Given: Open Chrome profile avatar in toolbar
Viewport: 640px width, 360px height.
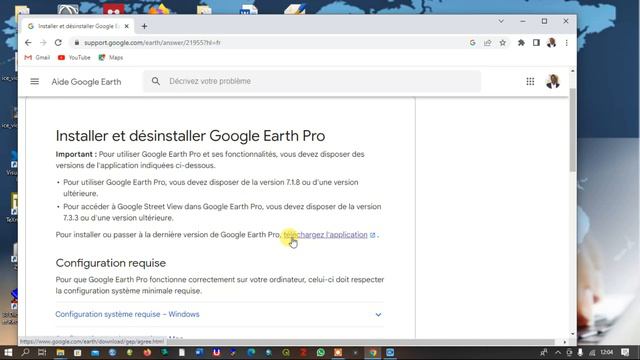Looking at the screenshot, I should (x=551, y=42).
